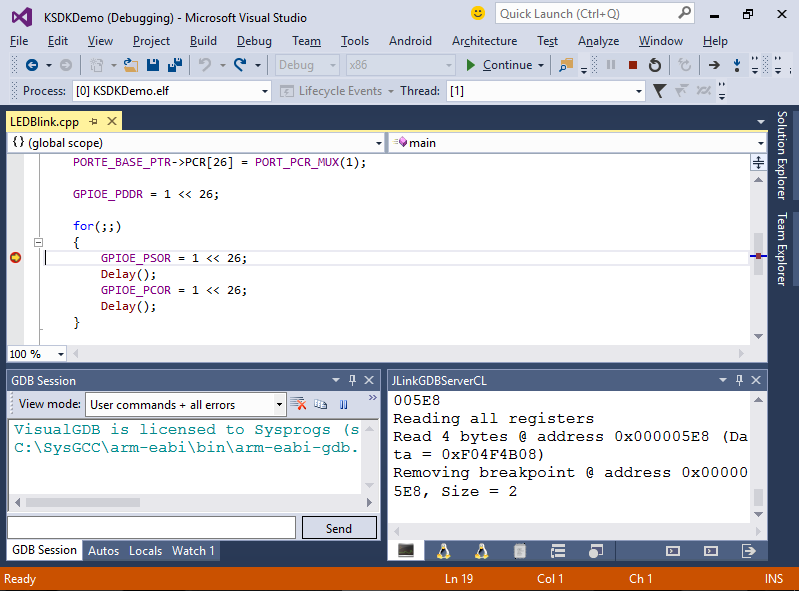
Task: Pause GDB Session output with the pause icon
Action: [x=343, y=405]
